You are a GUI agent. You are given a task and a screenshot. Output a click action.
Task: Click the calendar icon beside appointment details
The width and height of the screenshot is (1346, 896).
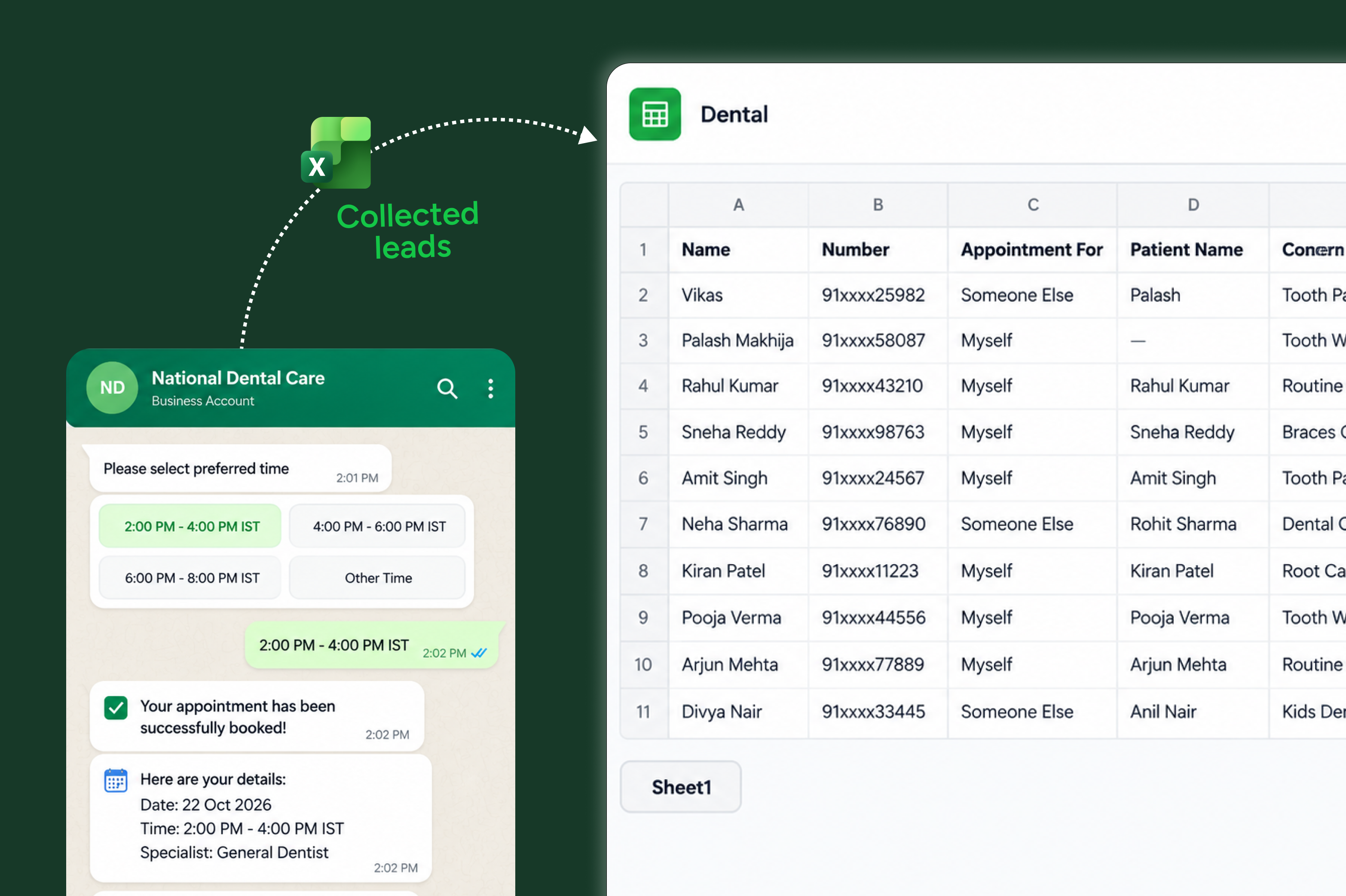click(116, 780)
